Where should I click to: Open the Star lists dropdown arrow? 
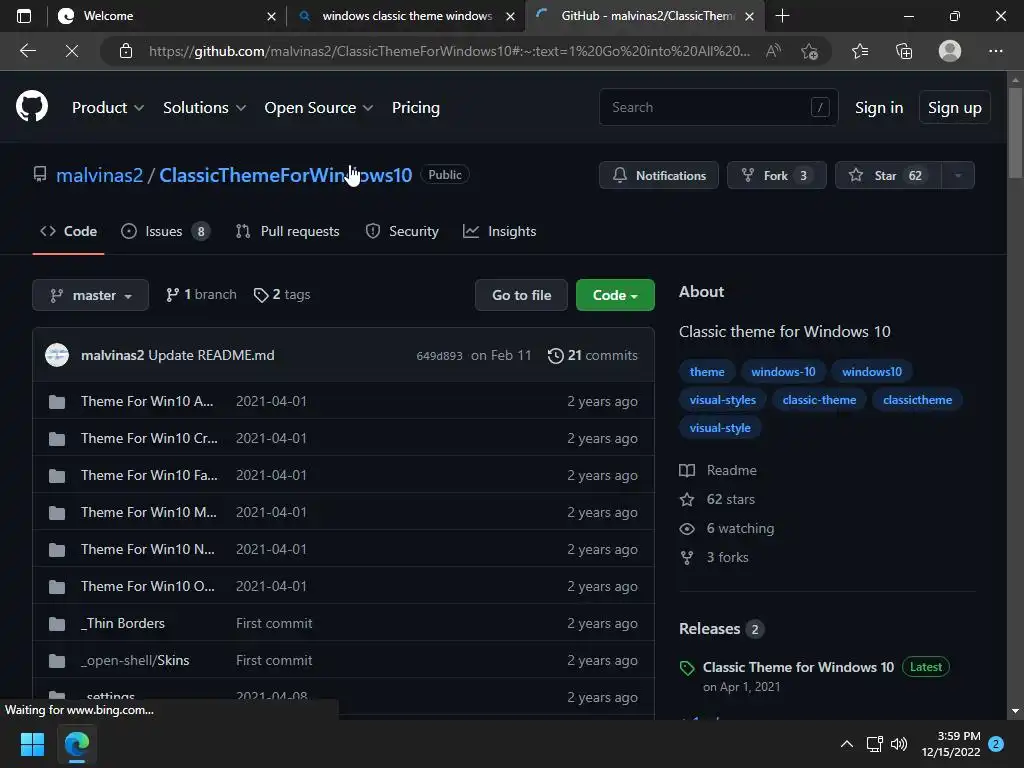(x=958, y=175)
